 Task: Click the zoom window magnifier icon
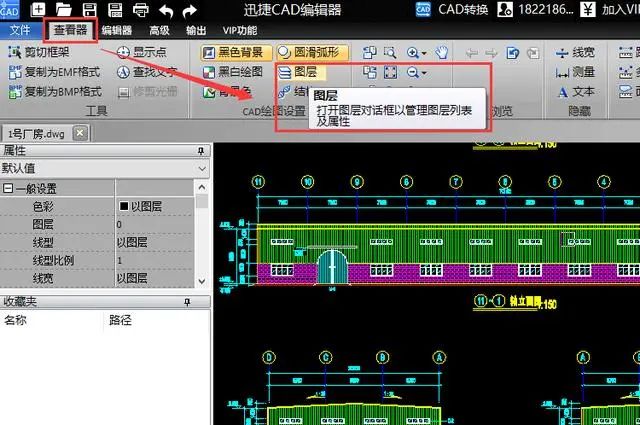click(390, 52)
